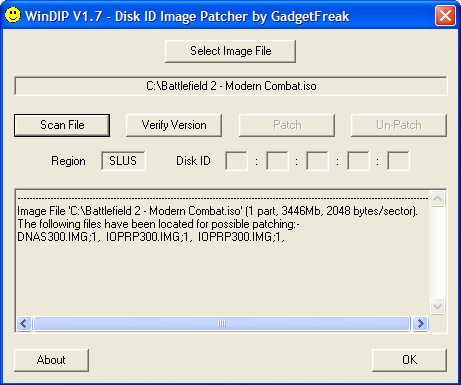The height and width of the screenshot is (385, 461).
Task: Click the first Disk ID box
Action: 236,161
